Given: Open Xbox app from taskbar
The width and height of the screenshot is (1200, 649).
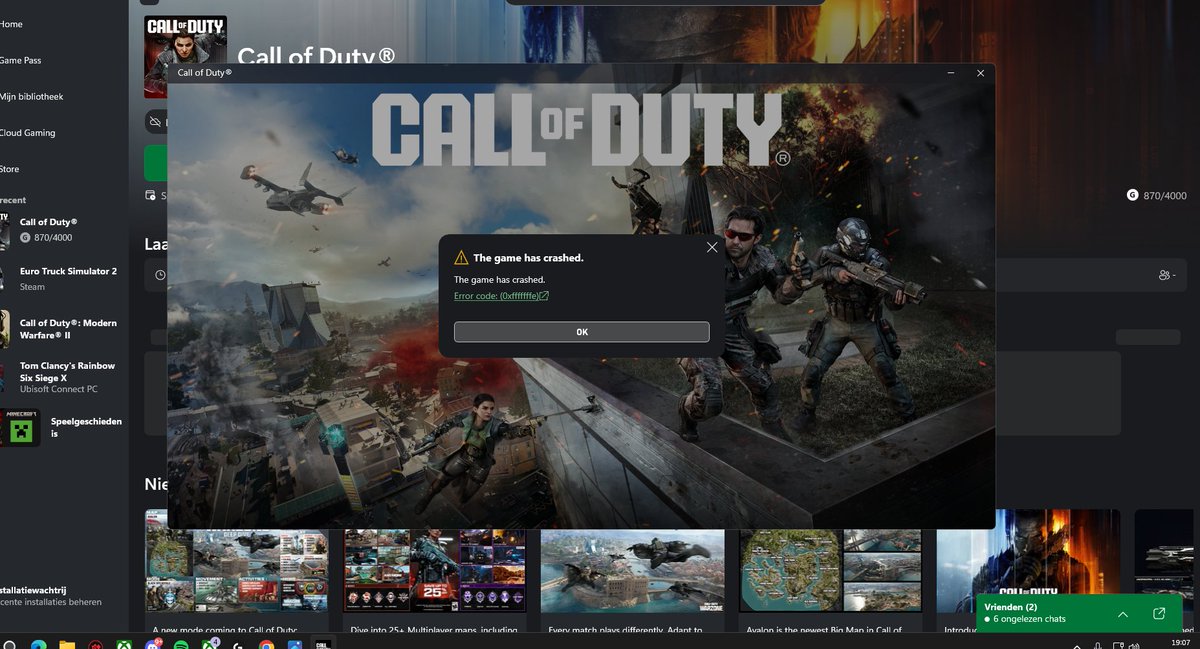Looking at the screenshot, I should click(x=124, y=644).
